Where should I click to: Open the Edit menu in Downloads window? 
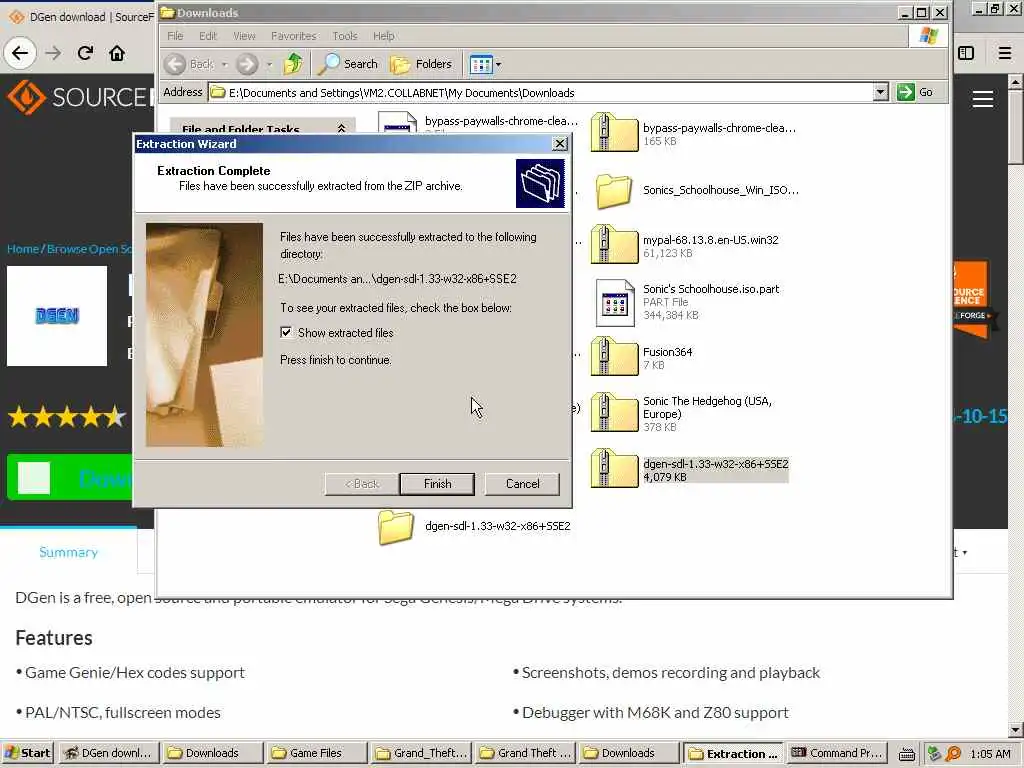(208, 36)
